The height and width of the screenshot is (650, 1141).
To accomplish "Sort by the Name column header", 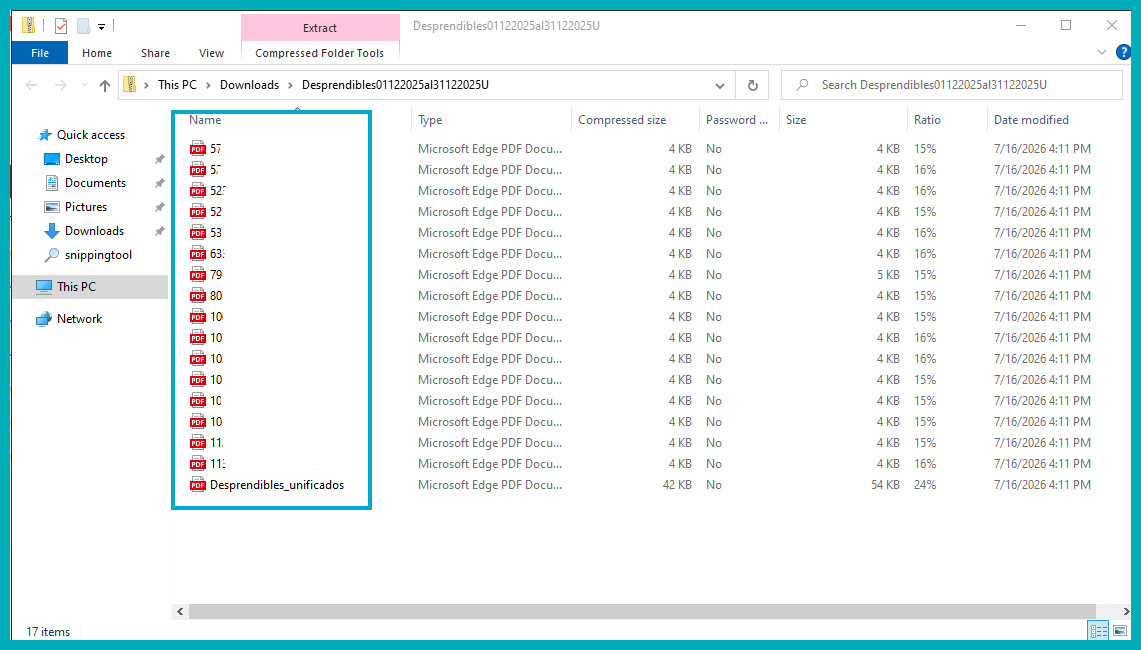I will coord(205,120).
